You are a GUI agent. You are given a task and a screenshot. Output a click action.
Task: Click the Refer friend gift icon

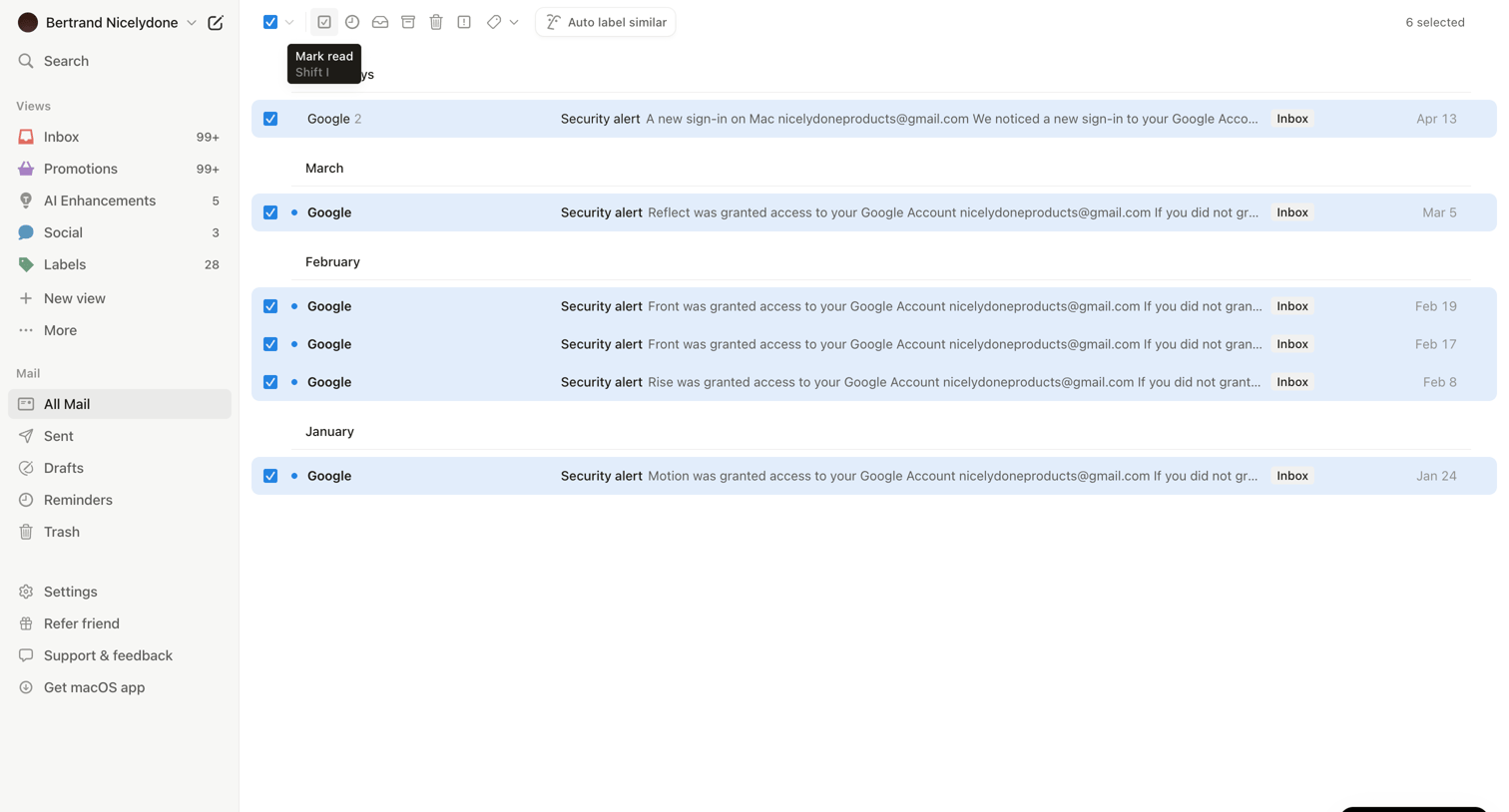pyautogui.click(x=26, y=623)
